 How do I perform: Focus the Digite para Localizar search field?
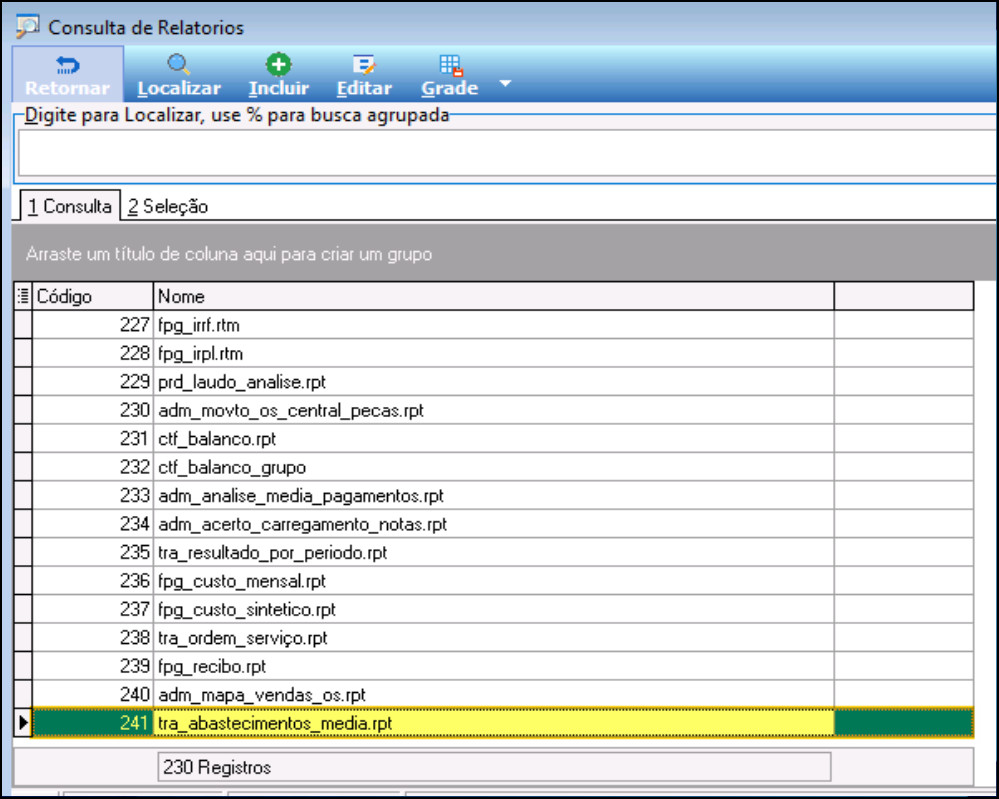point(507,153)
